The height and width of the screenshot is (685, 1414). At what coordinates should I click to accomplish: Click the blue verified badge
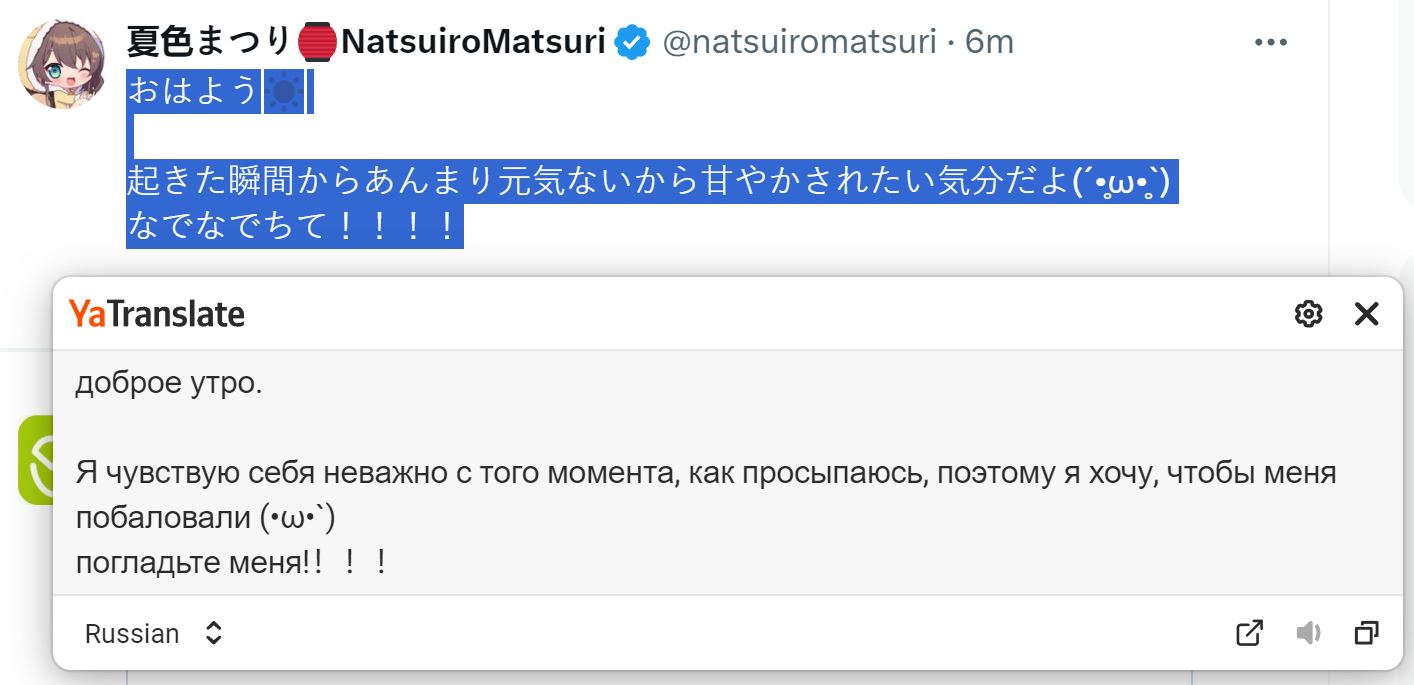point(632,42)
